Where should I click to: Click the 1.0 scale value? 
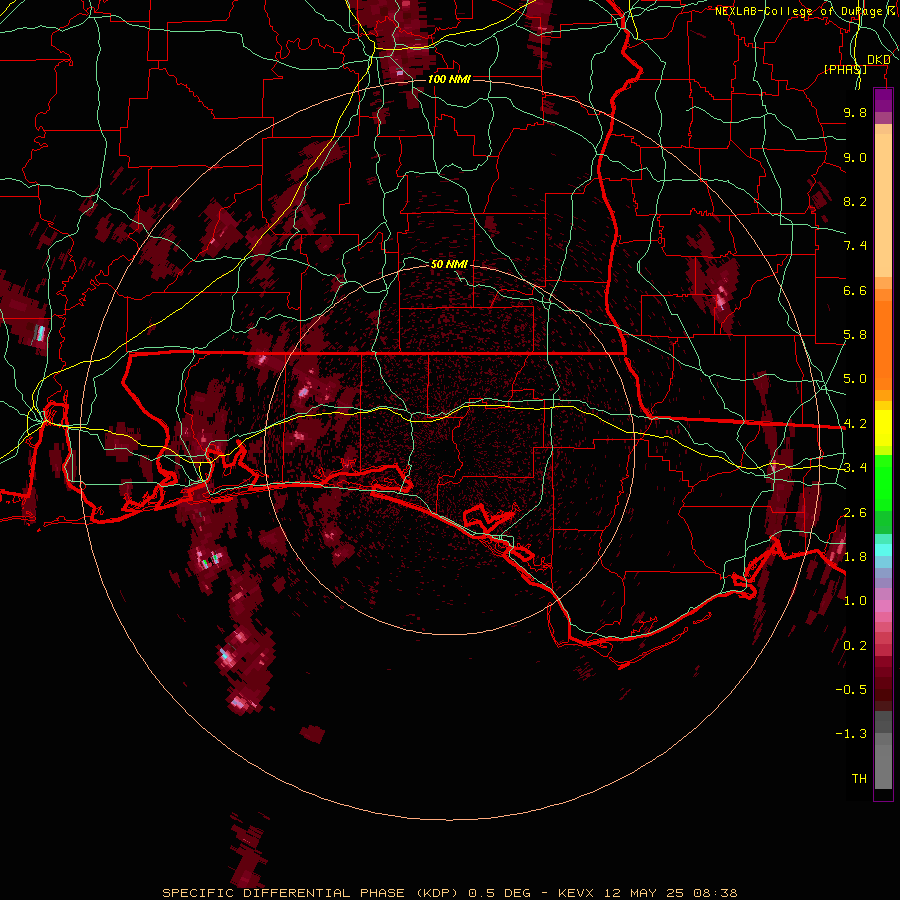tap(855, 601)
